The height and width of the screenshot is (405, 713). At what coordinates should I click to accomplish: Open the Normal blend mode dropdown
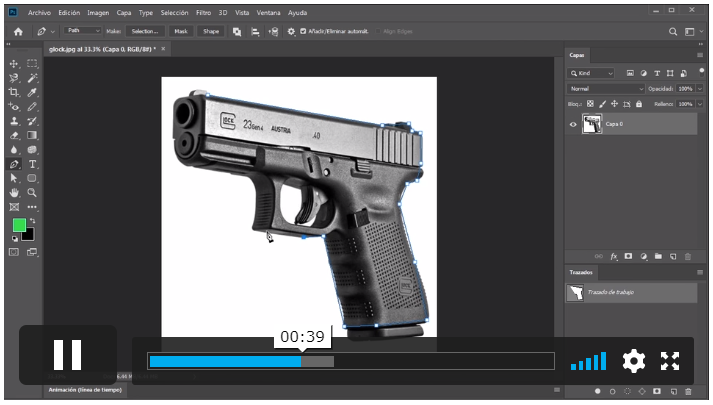(606, 89)
